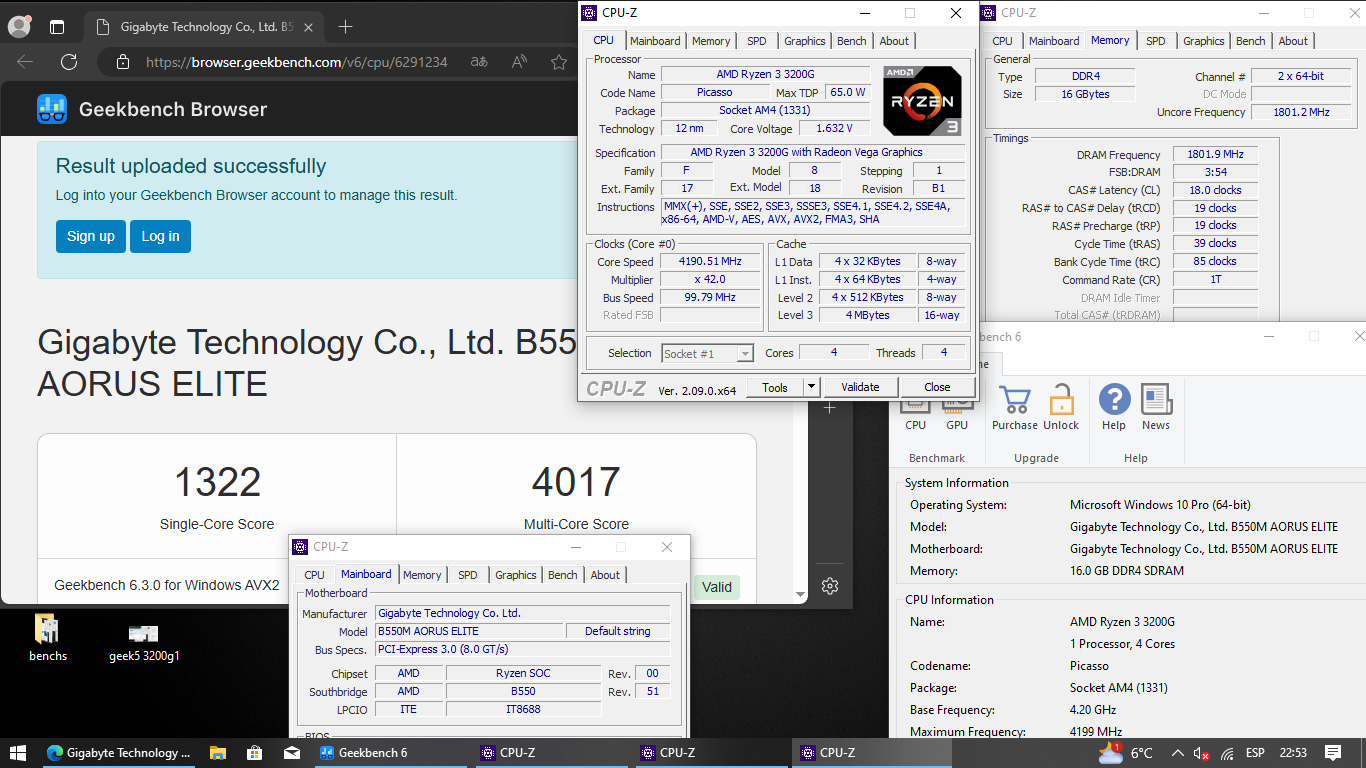Open CPU tab in CPU-Z Memory window
The height and width of the screenshot is (768, 1366).
coord(1002,41)
